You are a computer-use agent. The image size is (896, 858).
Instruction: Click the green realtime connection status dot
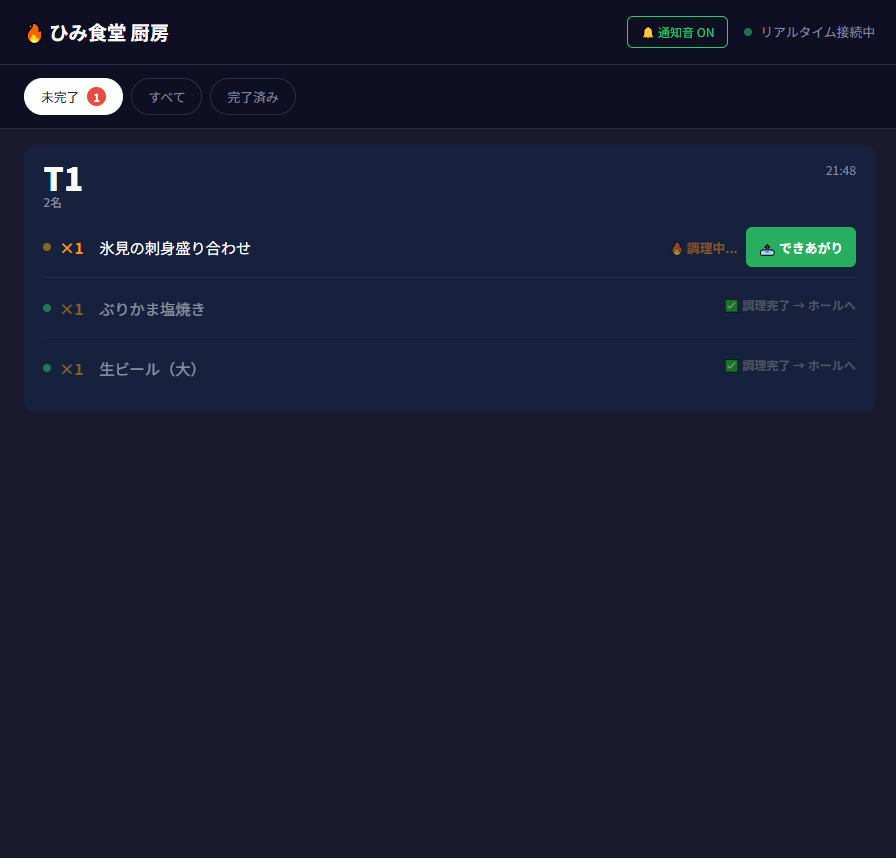click(x=747, y=32)
